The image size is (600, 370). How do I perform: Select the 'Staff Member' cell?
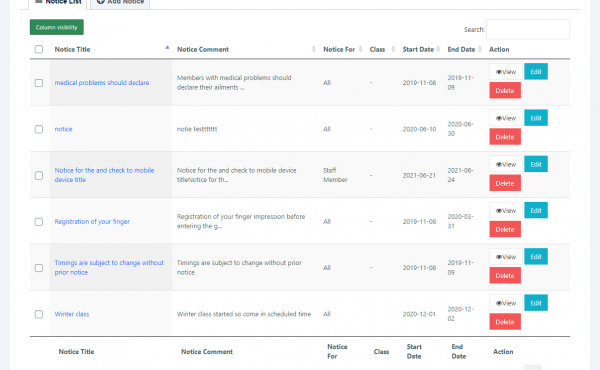[x=335, y=175]
